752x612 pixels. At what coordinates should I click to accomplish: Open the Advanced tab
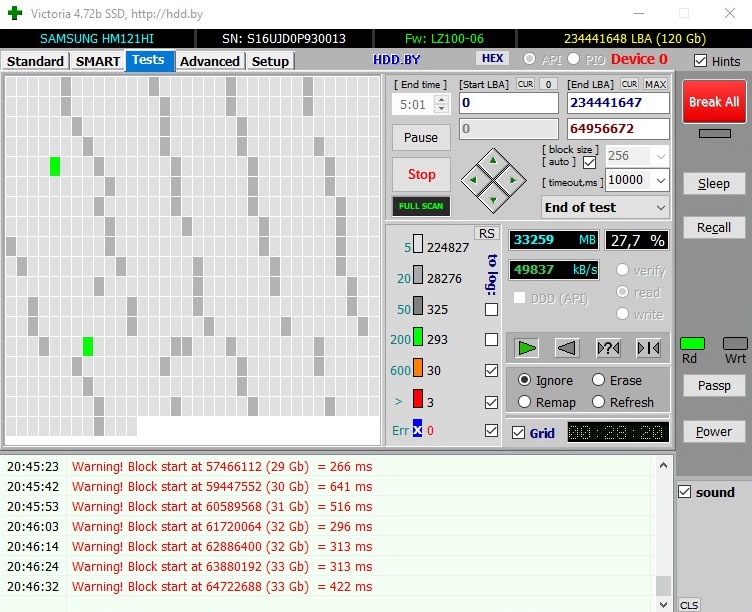[210, 61]
